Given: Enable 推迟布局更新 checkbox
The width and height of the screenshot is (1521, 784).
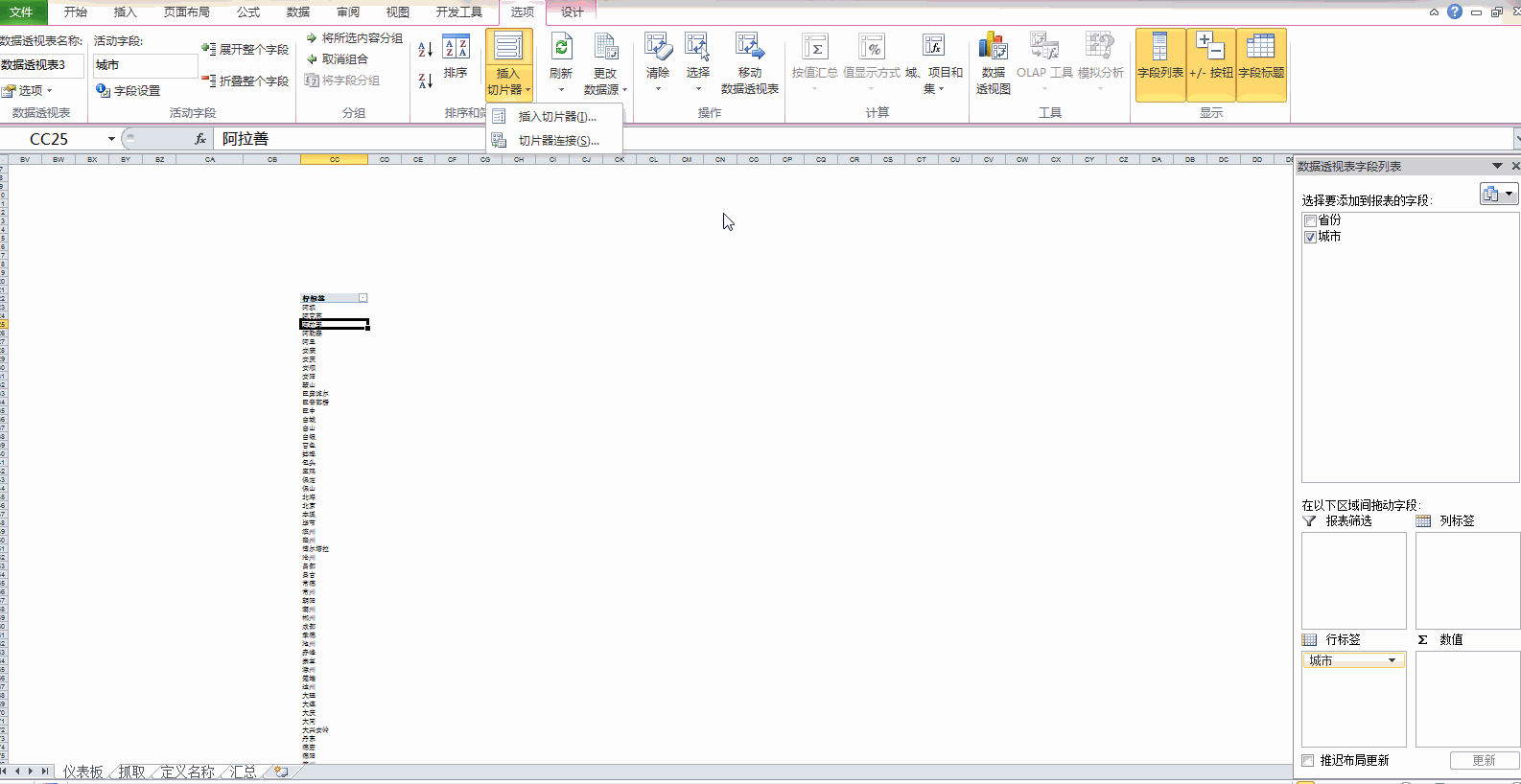Looking at the screenshot, I should (1308, 760).
